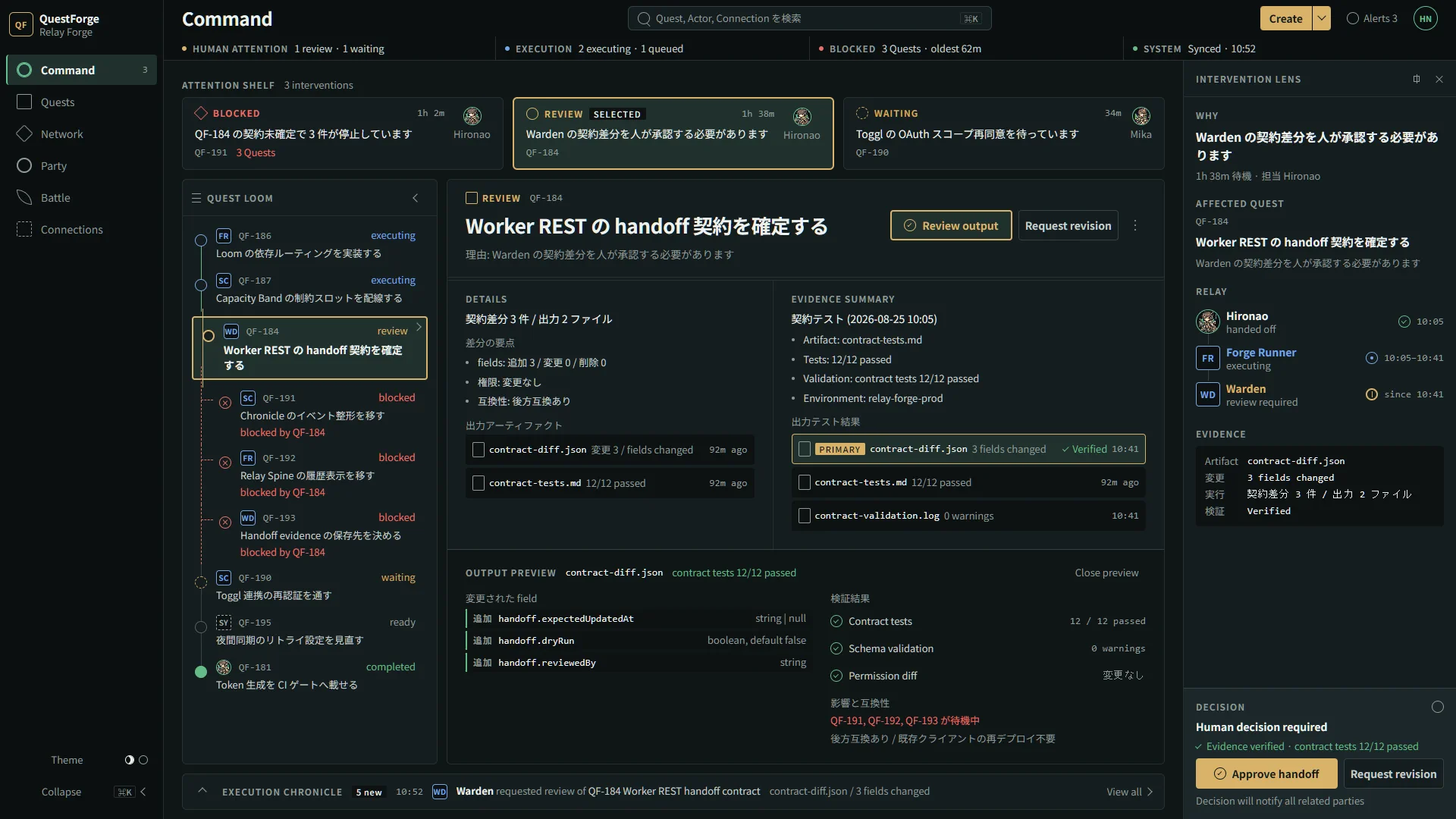Click the SC badge on QF-190

click(224, 578)
